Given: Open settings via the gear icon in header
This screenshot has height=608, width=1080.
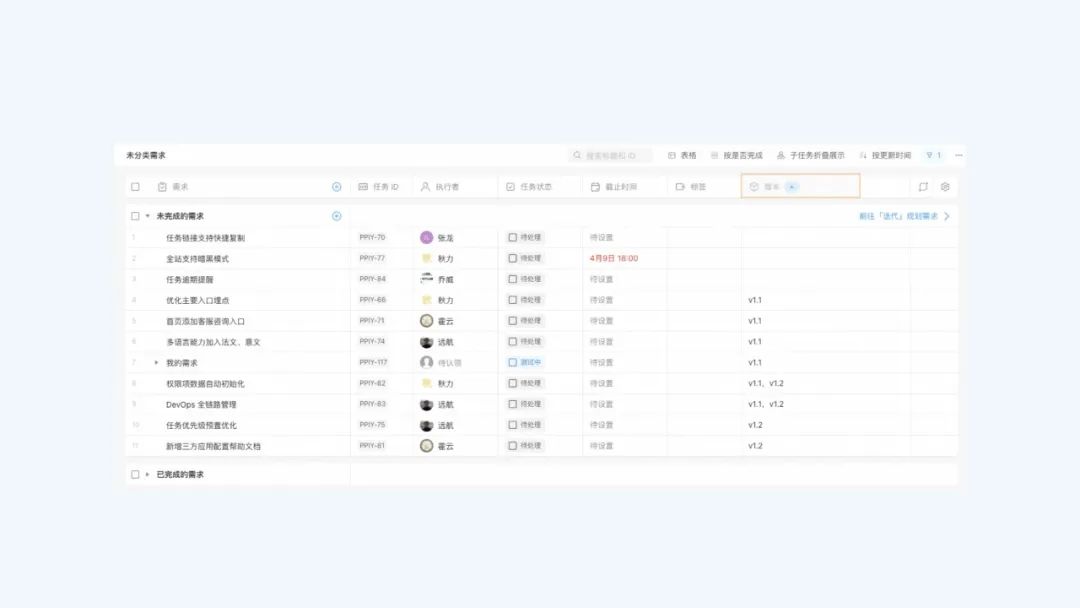Looking at the screenshot, I should (945, 187).
